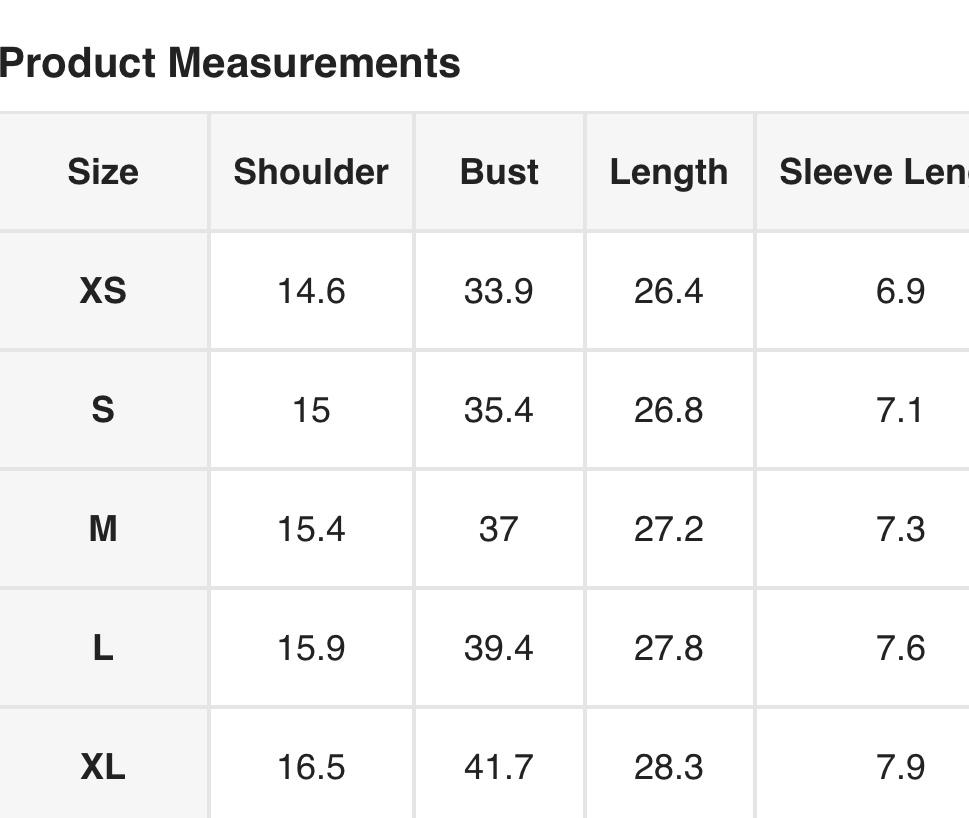This screenshot has width=969, height=818.
Task: Click the Shoulder column header
Action: 311,172
